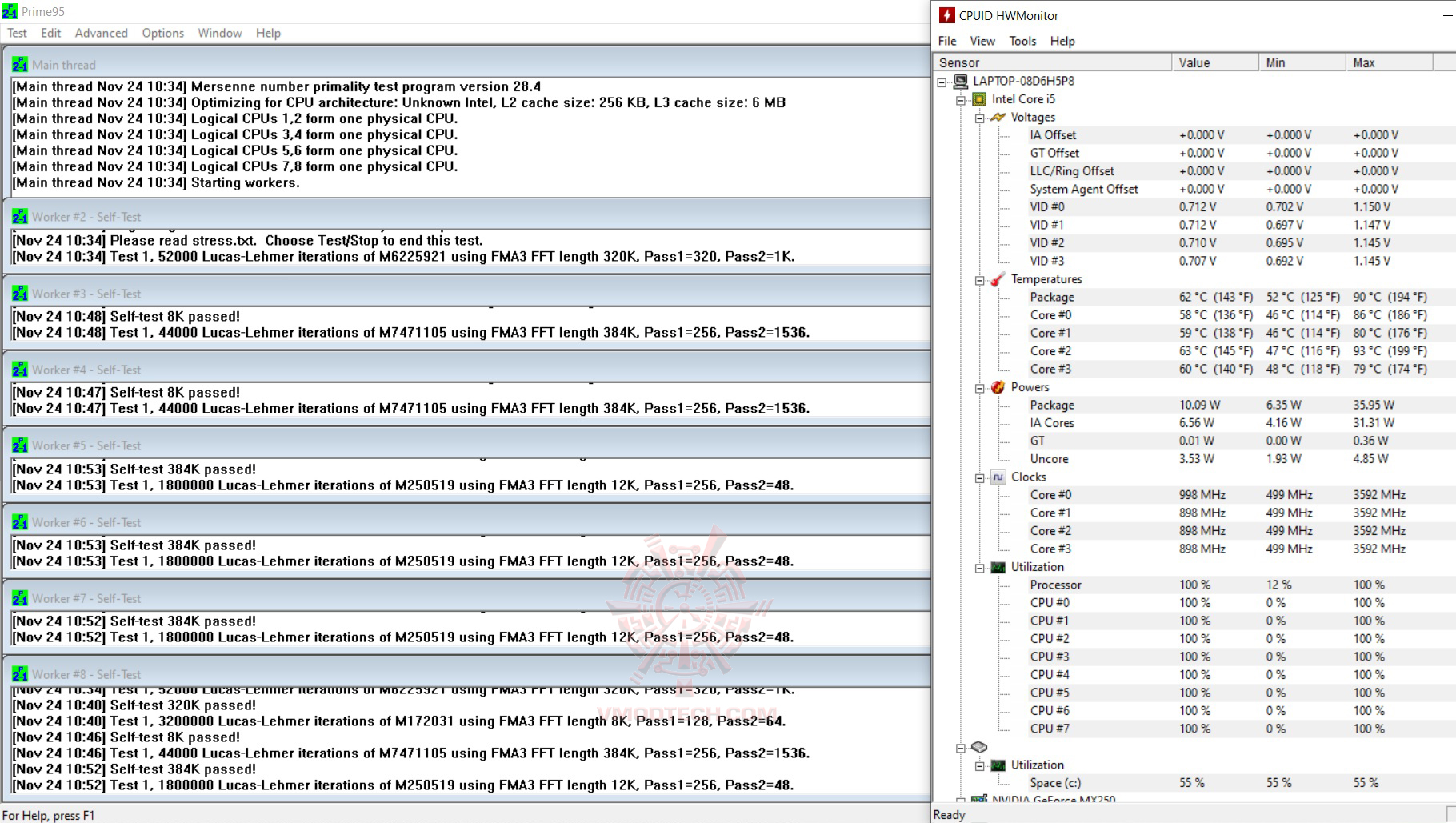
Task: Click the Powers flame icon
Action: point(998,387)
